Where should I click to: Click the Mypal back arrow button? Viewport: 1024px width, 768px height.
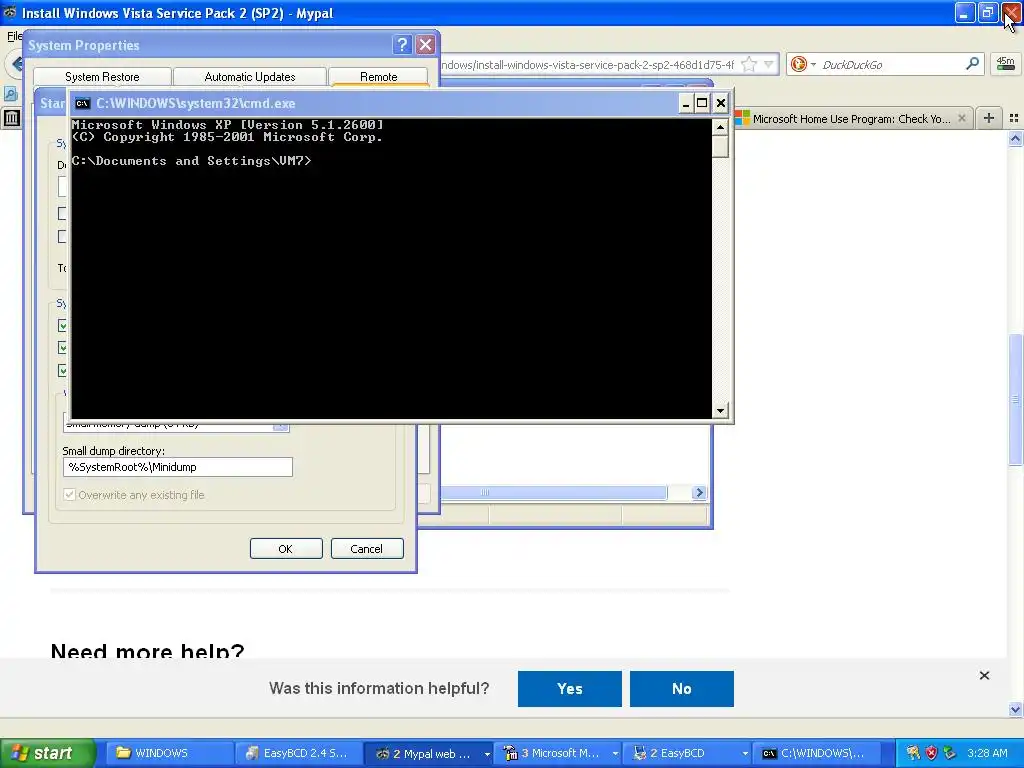click(x=14, y=64)
